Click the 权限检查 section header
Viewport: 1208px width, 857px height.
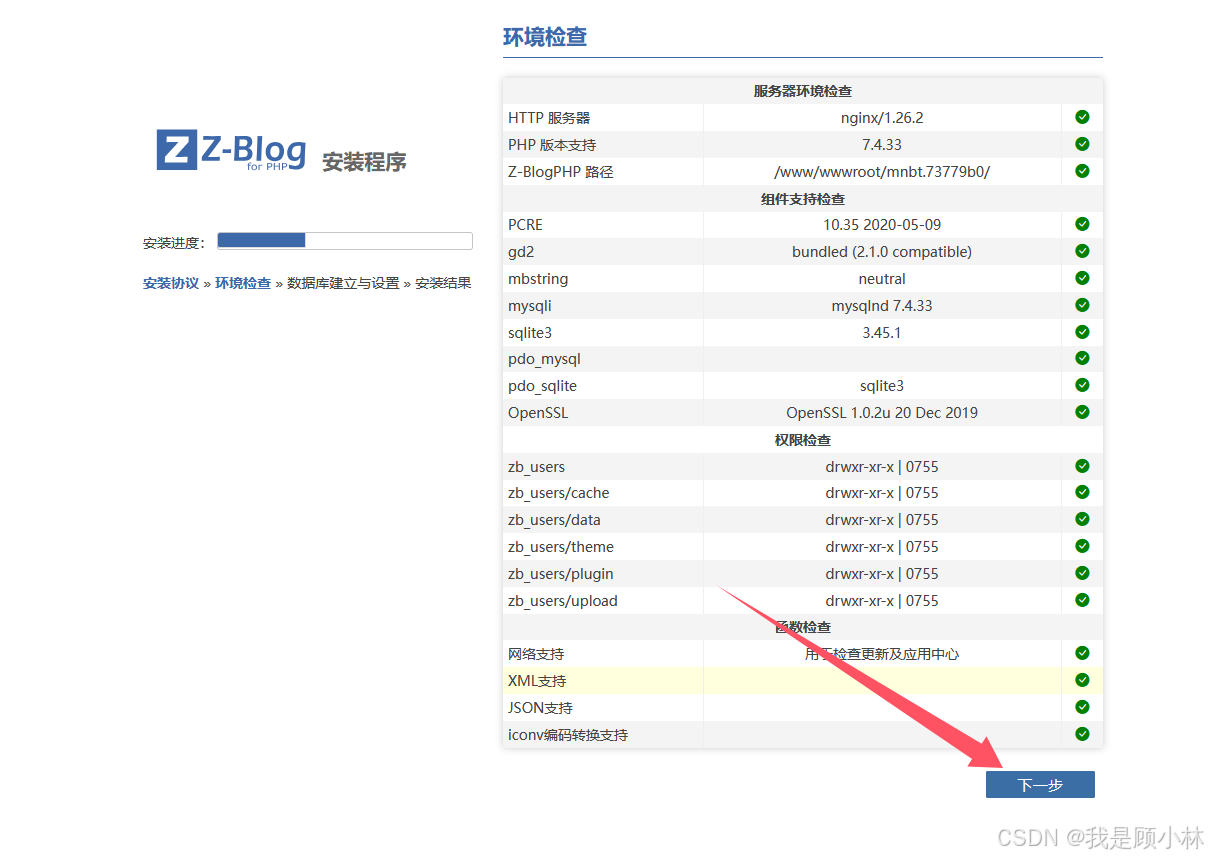pyautogui.click(x=803, y=440)
